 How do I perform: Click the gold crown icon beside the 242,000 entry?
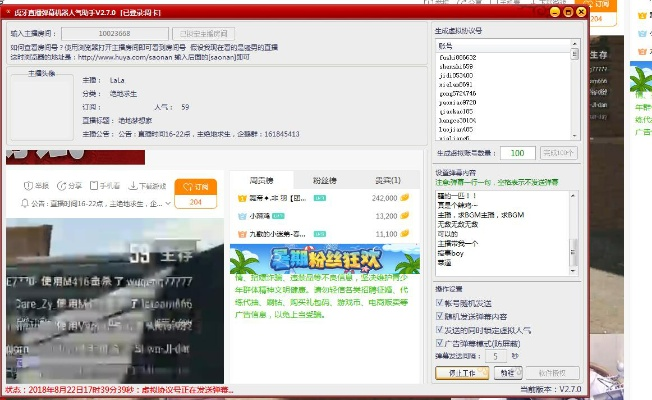[242, 198]
